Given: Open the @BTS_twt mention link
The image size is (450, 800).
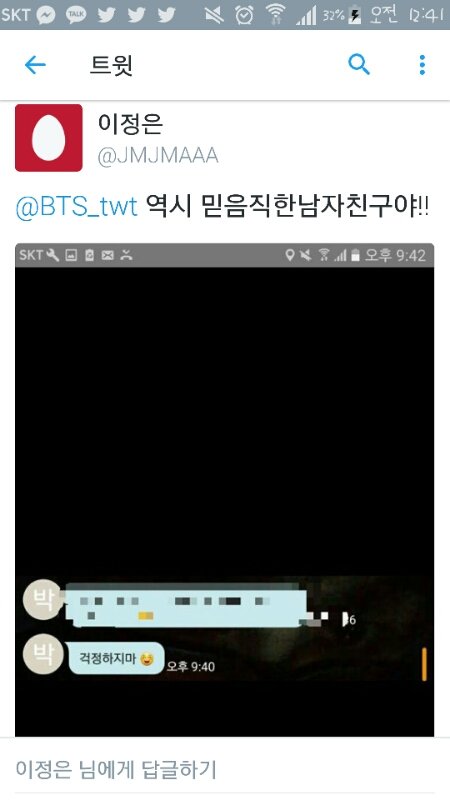Looking at the screenshot, I should pyautogui.click(x=77, y=207).
